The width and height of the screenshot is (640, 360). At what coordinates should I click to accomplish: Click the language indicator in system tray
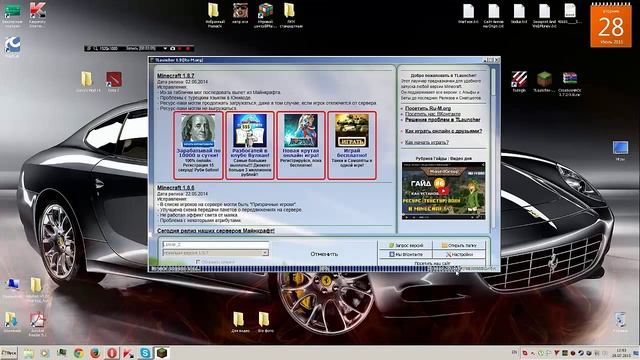pyautogui.click(x=514, y=353)
